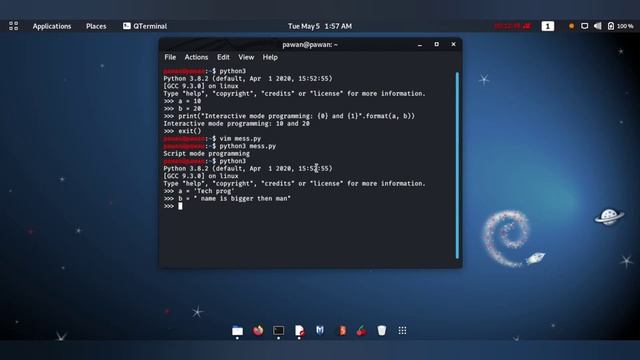Open the Help menu in QTerminal
640x360 pixels.
point(270,57)
